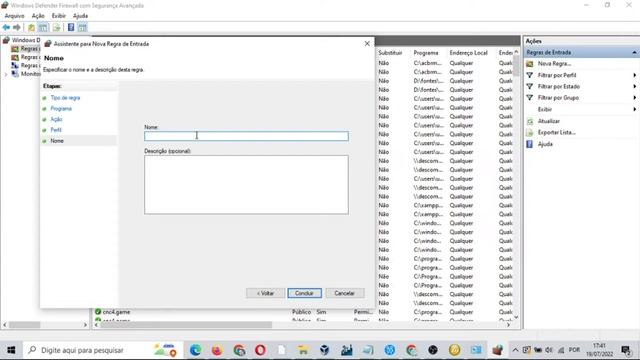Expand the Monitoramento tree node arrow
This screenshot has height=360, width=640.
(6, 74)
